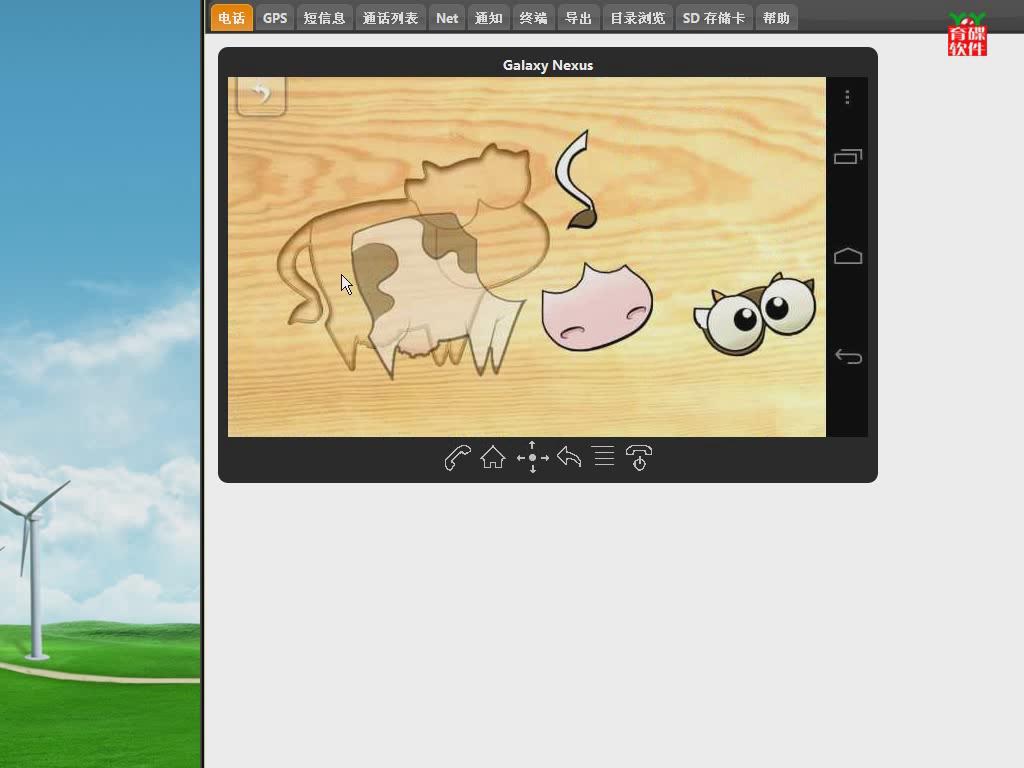This screenshot has height=768, width=1024.
Task: Click the phone call handset icon
Action: coord(457,458)
